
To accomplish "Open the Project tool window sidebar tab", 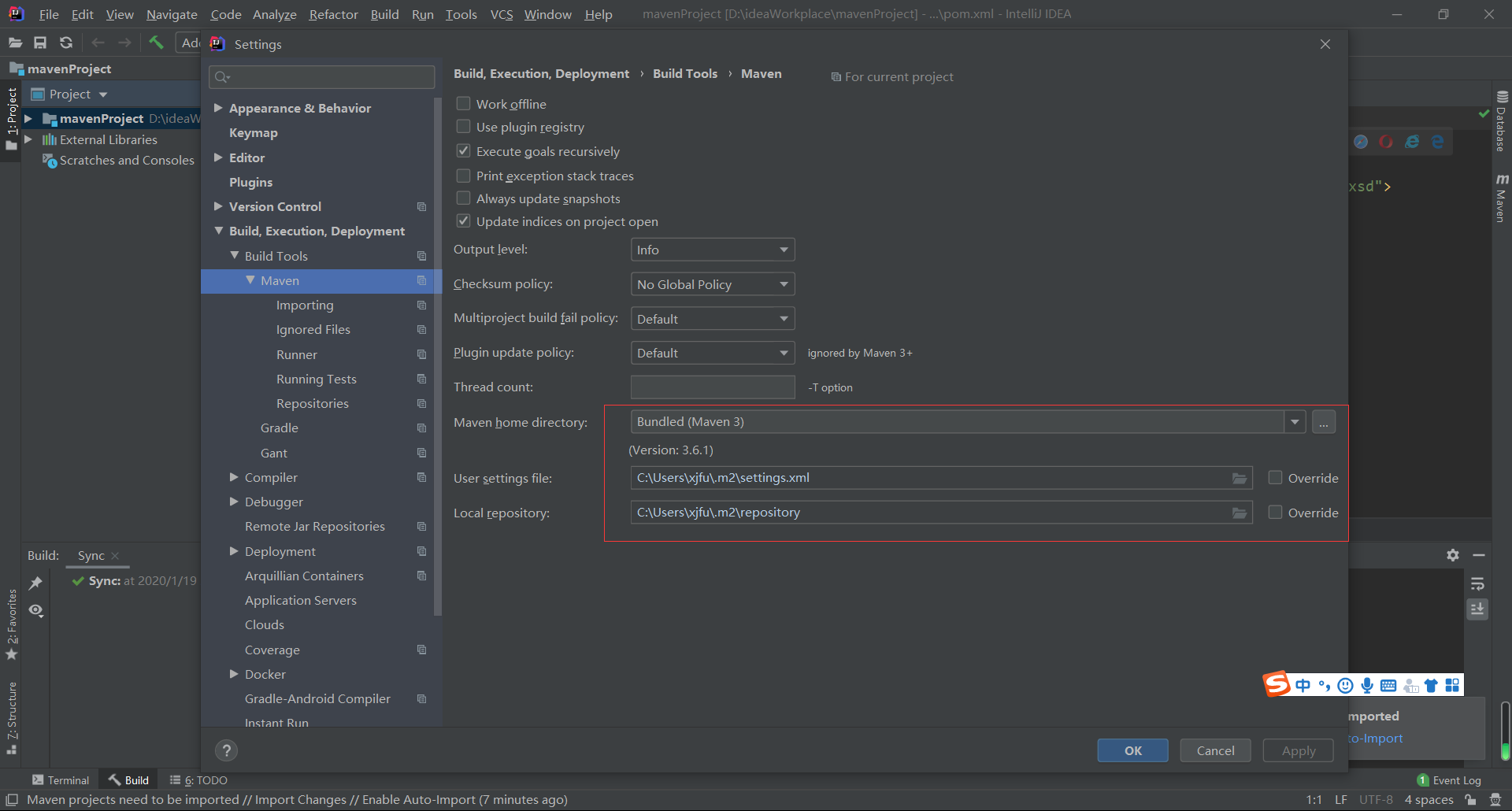I will (11, 118).
